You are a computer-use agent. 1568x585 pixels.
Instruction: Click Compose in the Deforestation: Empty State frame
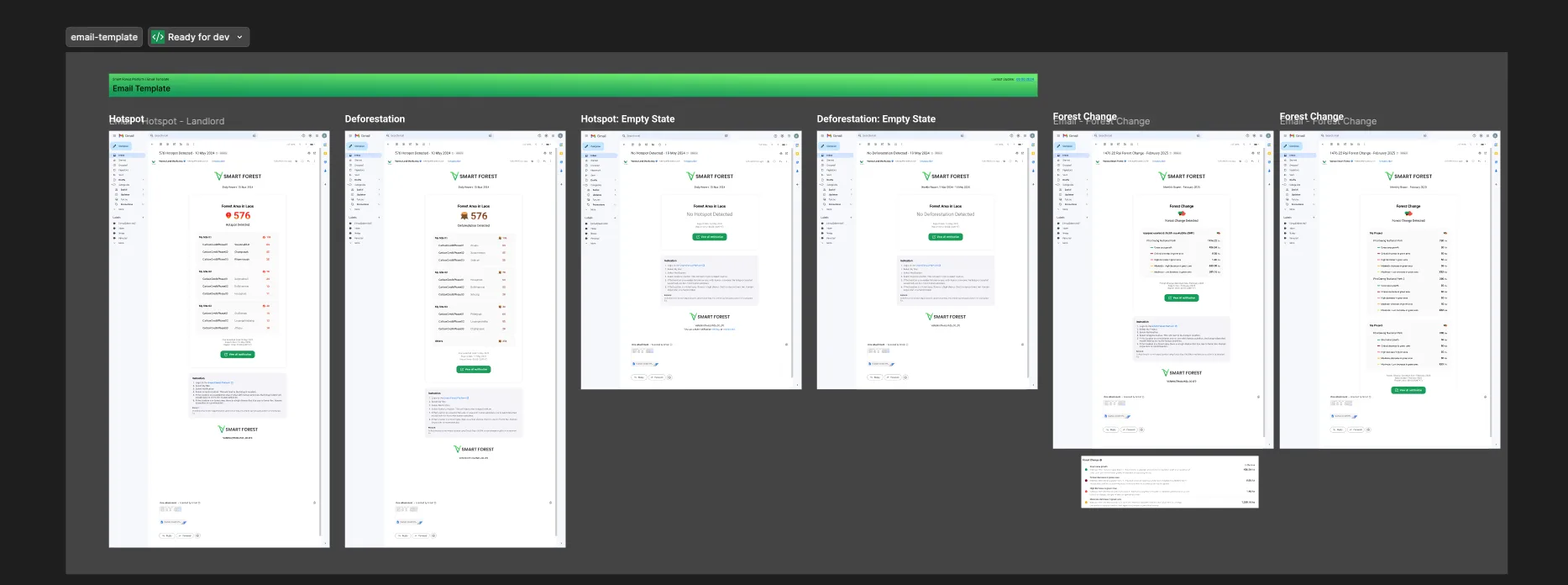click(x=831, y=146)
